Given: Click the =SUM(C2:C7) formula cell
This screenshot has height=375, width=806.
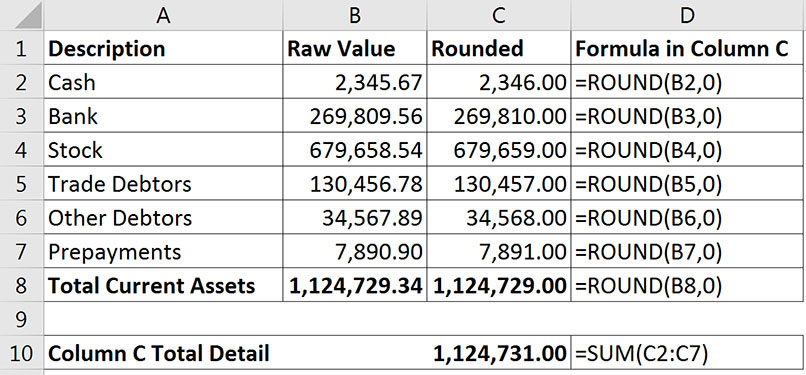Looking at the screenshot, I should [x=688, y=353].
